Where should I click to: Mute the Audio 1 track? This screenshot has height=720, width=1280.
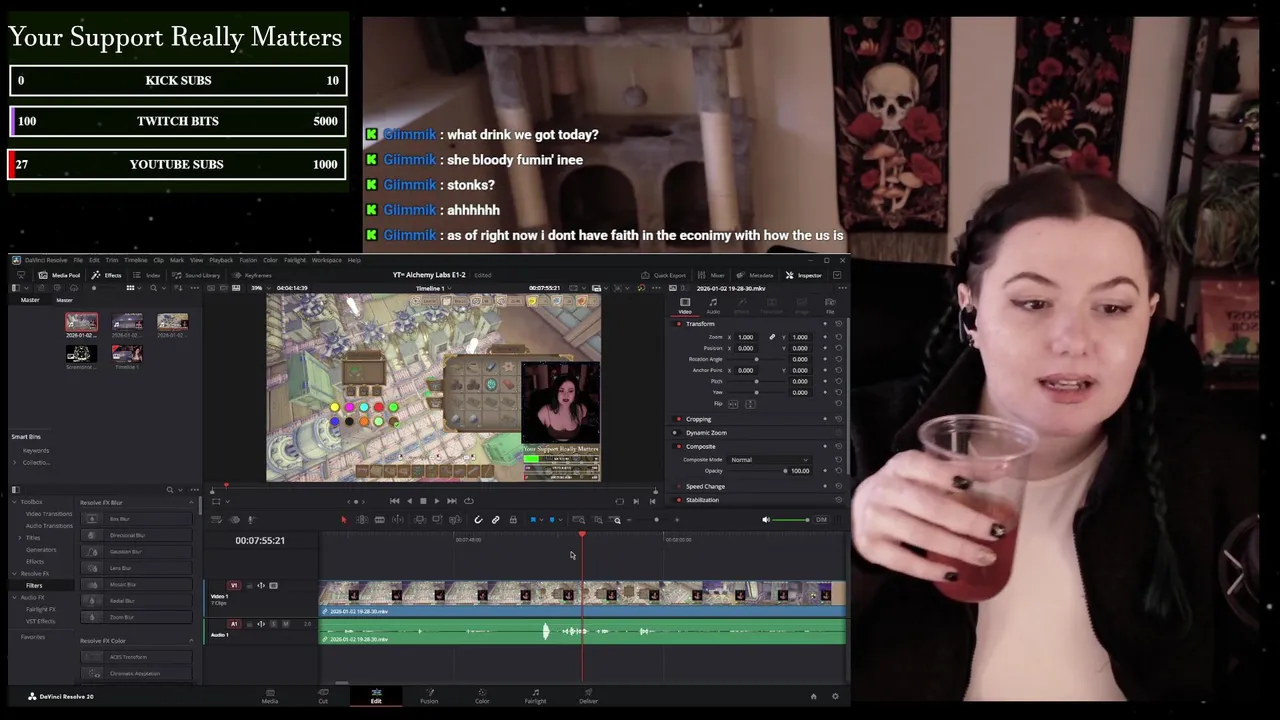click(286, 624)
